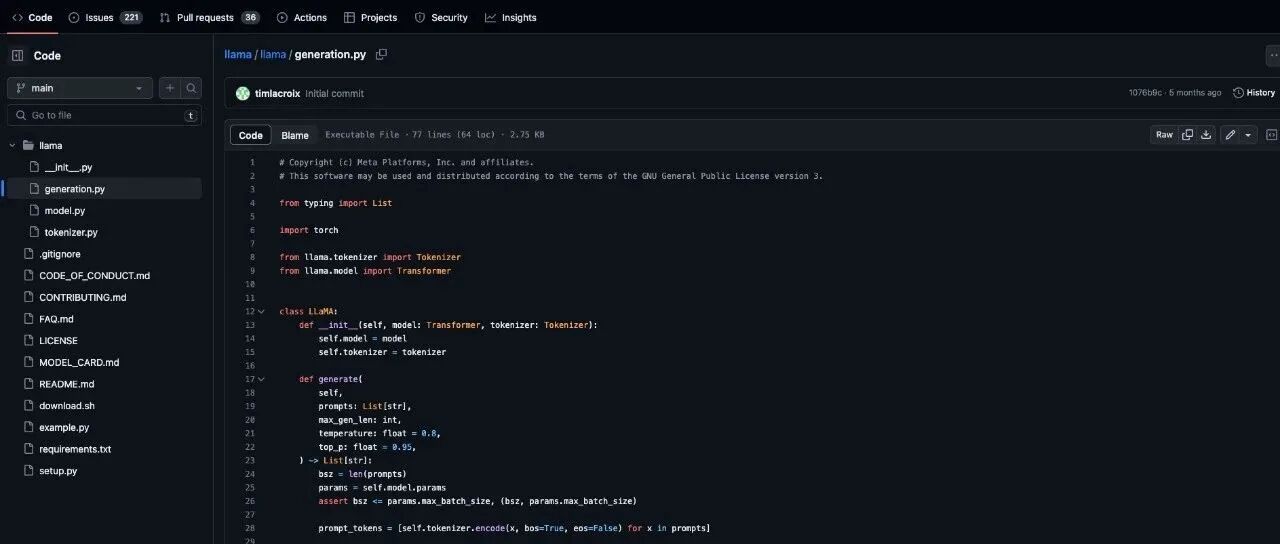Switch to Pull requests tab
The width and height of the screenshot is (1280, 544).
[x=209, y=17]
